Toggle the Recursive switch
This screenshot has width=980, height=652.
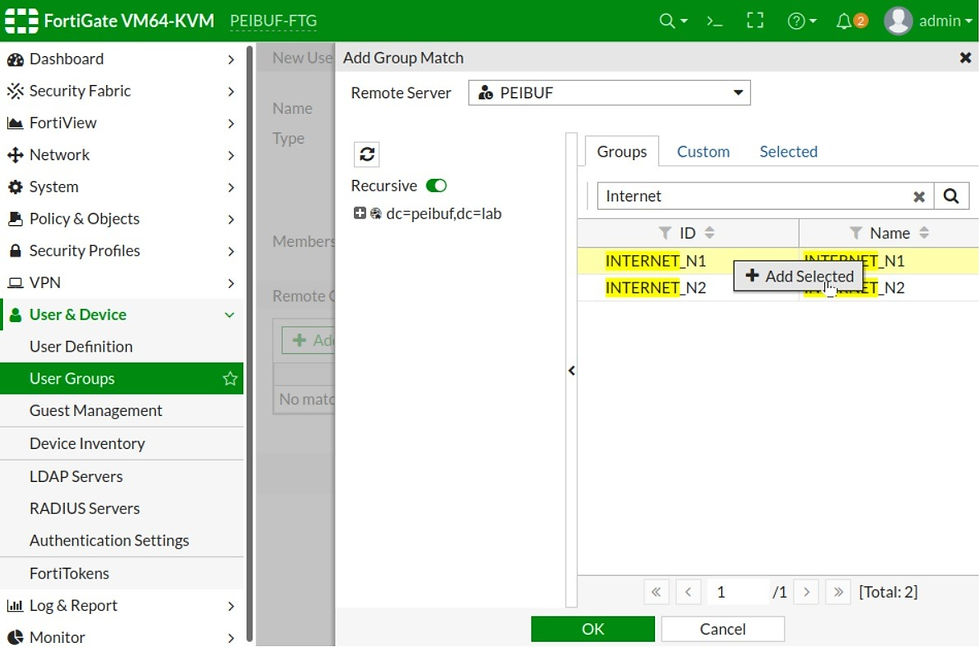pos(436,186)
